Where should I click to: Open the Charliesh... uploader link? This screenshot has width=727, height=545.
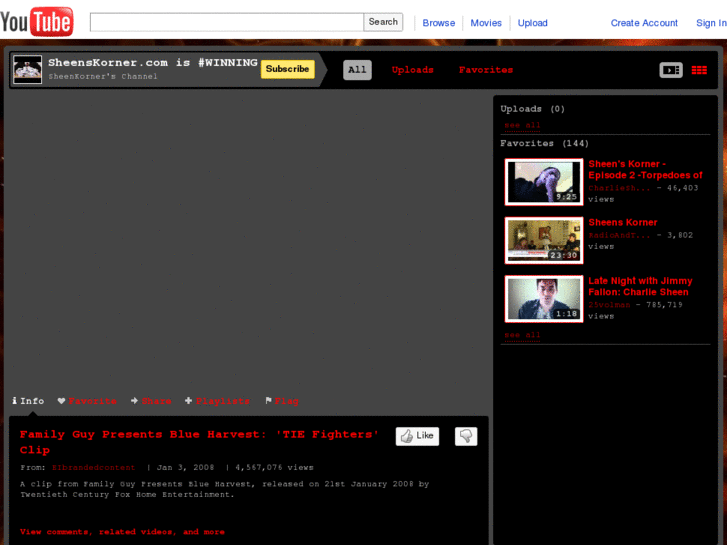619,188
